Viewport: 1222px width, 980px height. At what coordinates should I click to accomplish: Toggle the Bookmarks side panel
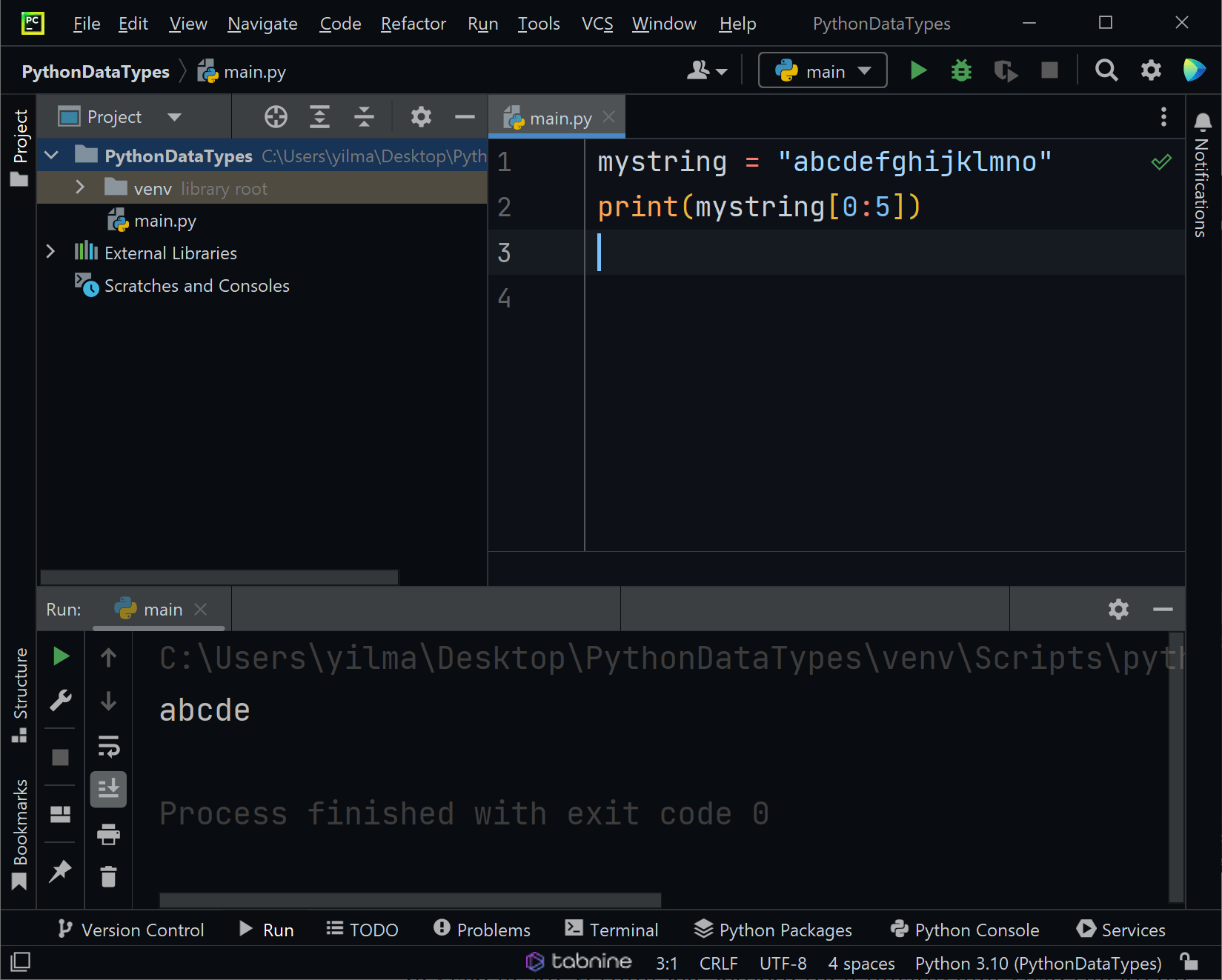pos(20,834)
